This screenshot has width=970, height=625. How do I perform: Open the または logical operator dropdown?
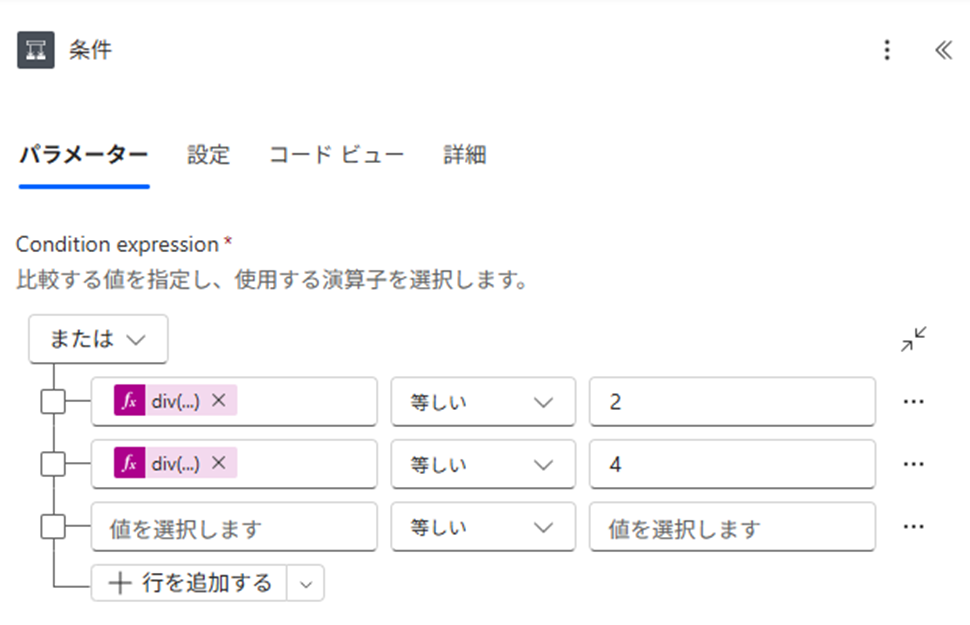98,339
